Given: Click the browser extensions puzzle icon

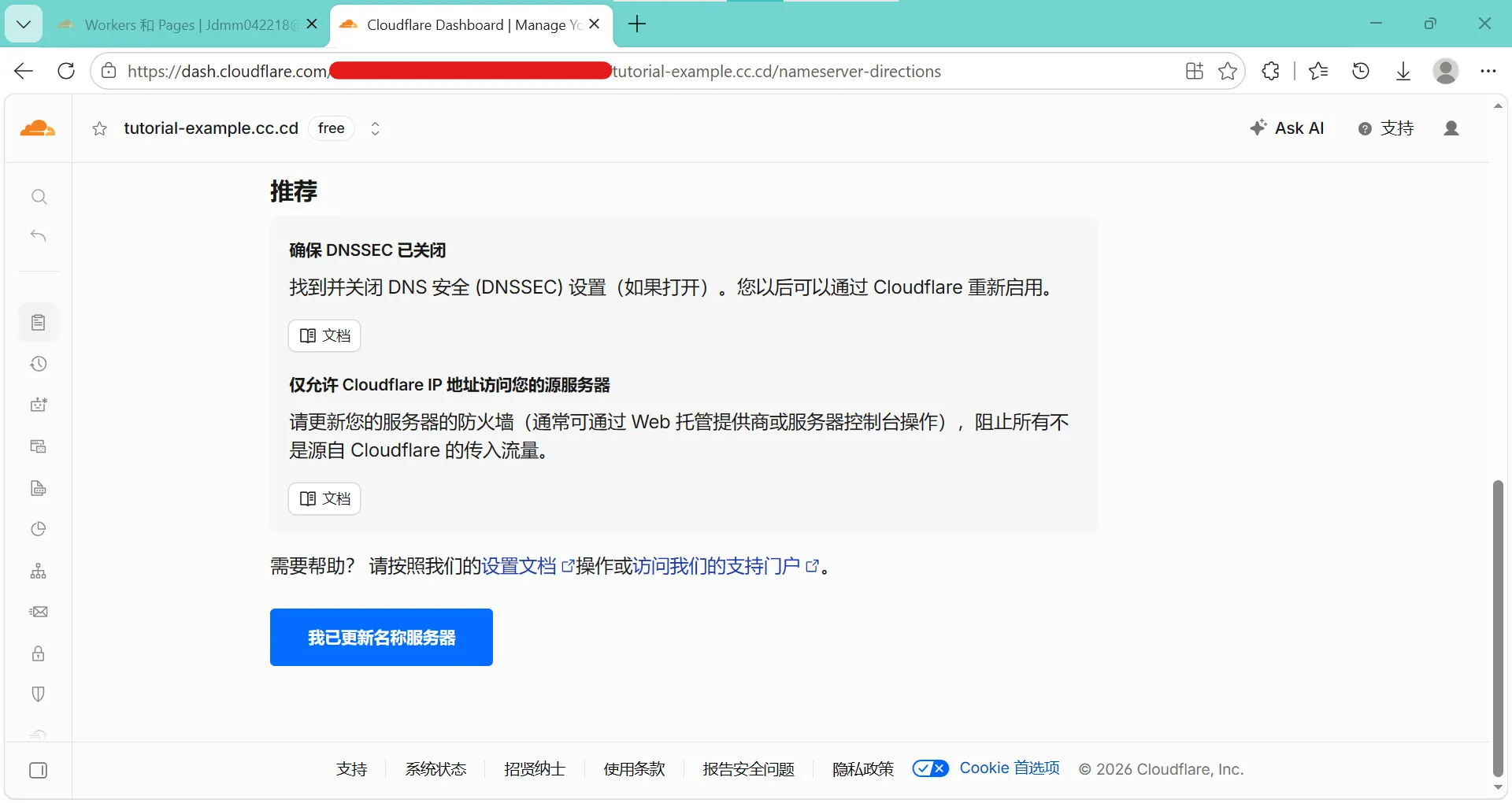Looking at the screenshot, I should (1270, 71).
